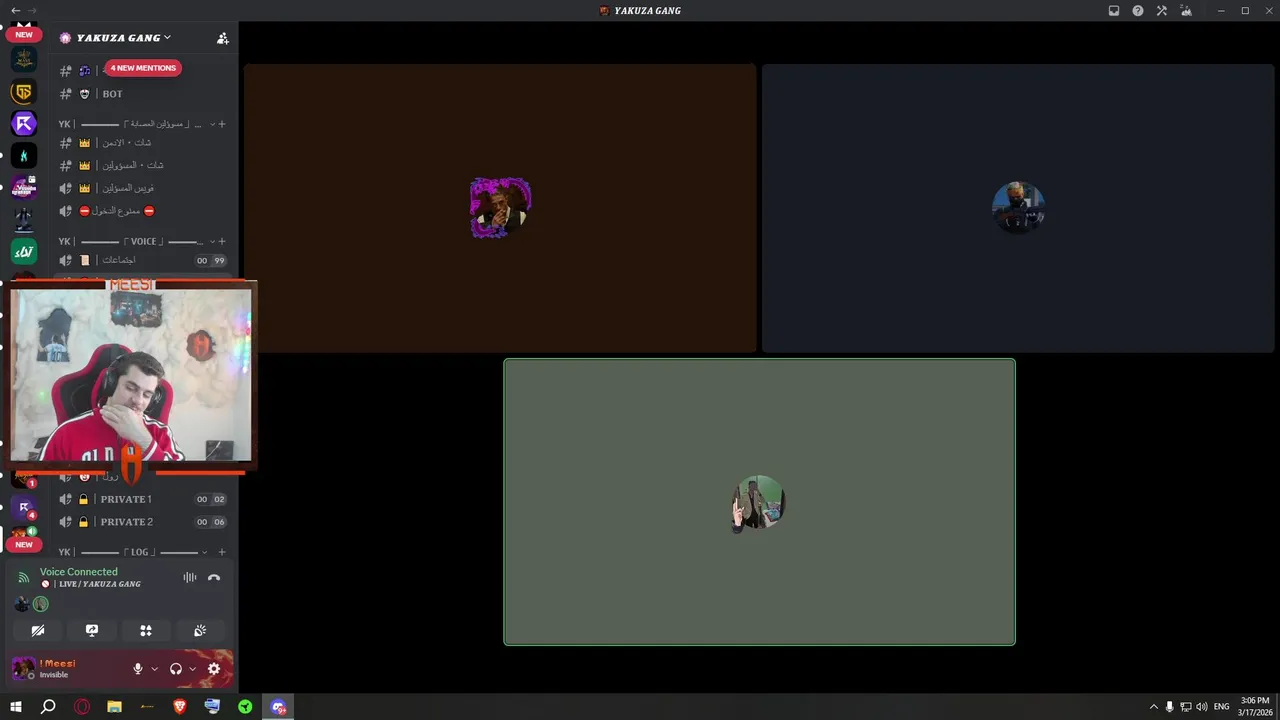This screenshot has height=720, width=1280.
Task: Mute the microphone in the user panel
Action: tap(138, 669)
